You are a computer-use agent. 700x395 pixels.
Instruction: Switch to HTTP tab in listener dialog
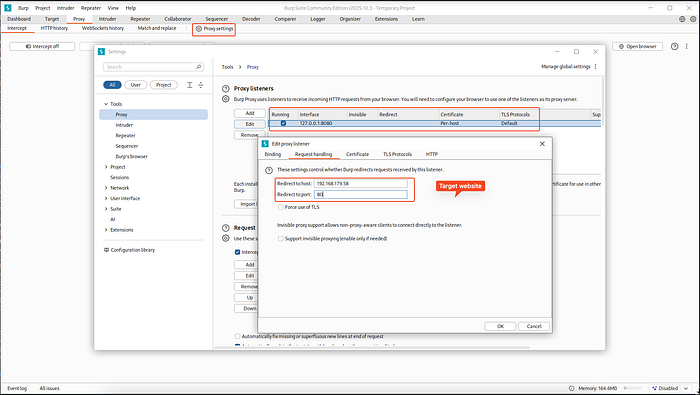[x=432, y=154]
